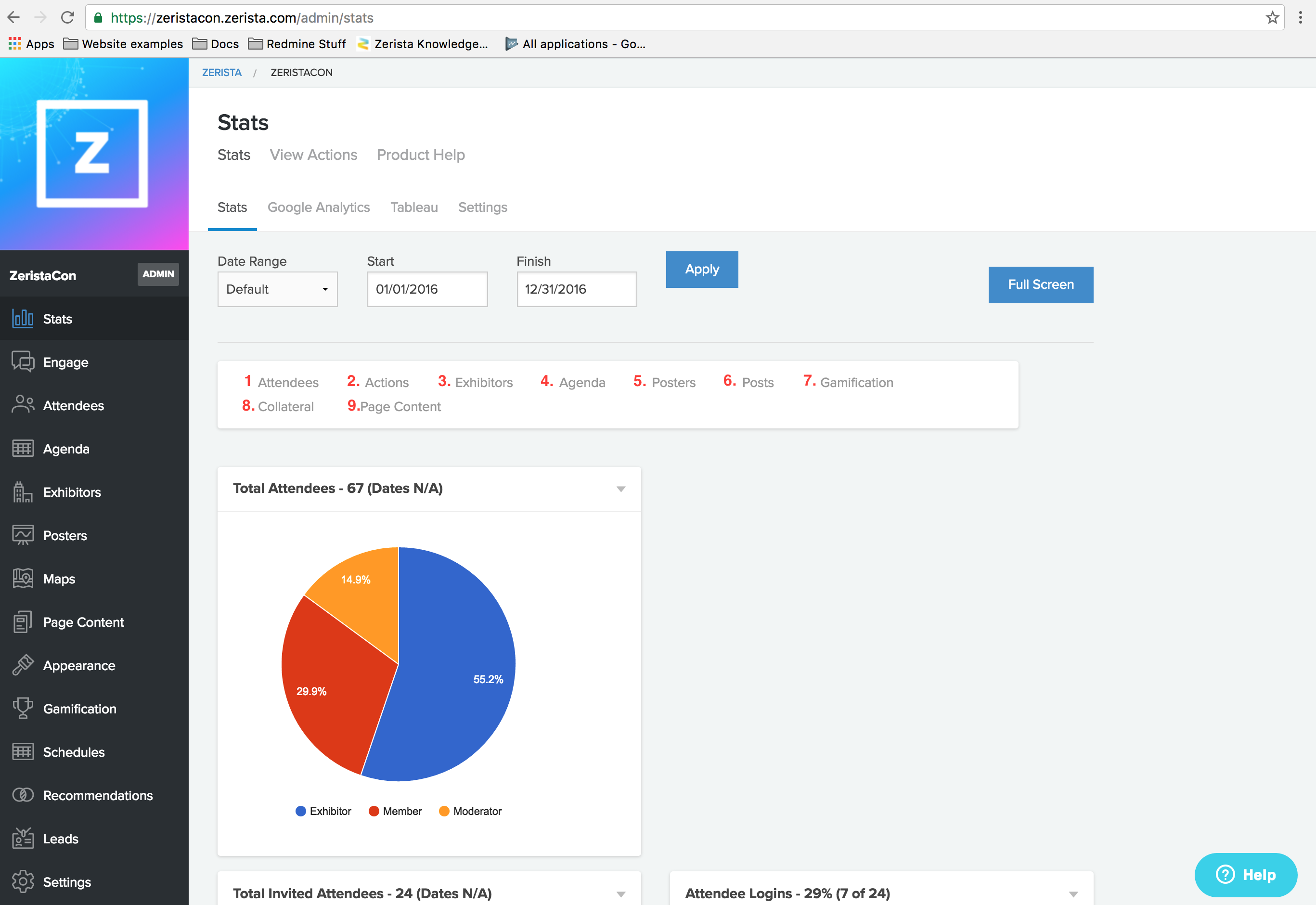
Task: Bookmark page with the star icon
Action: 1272,18
